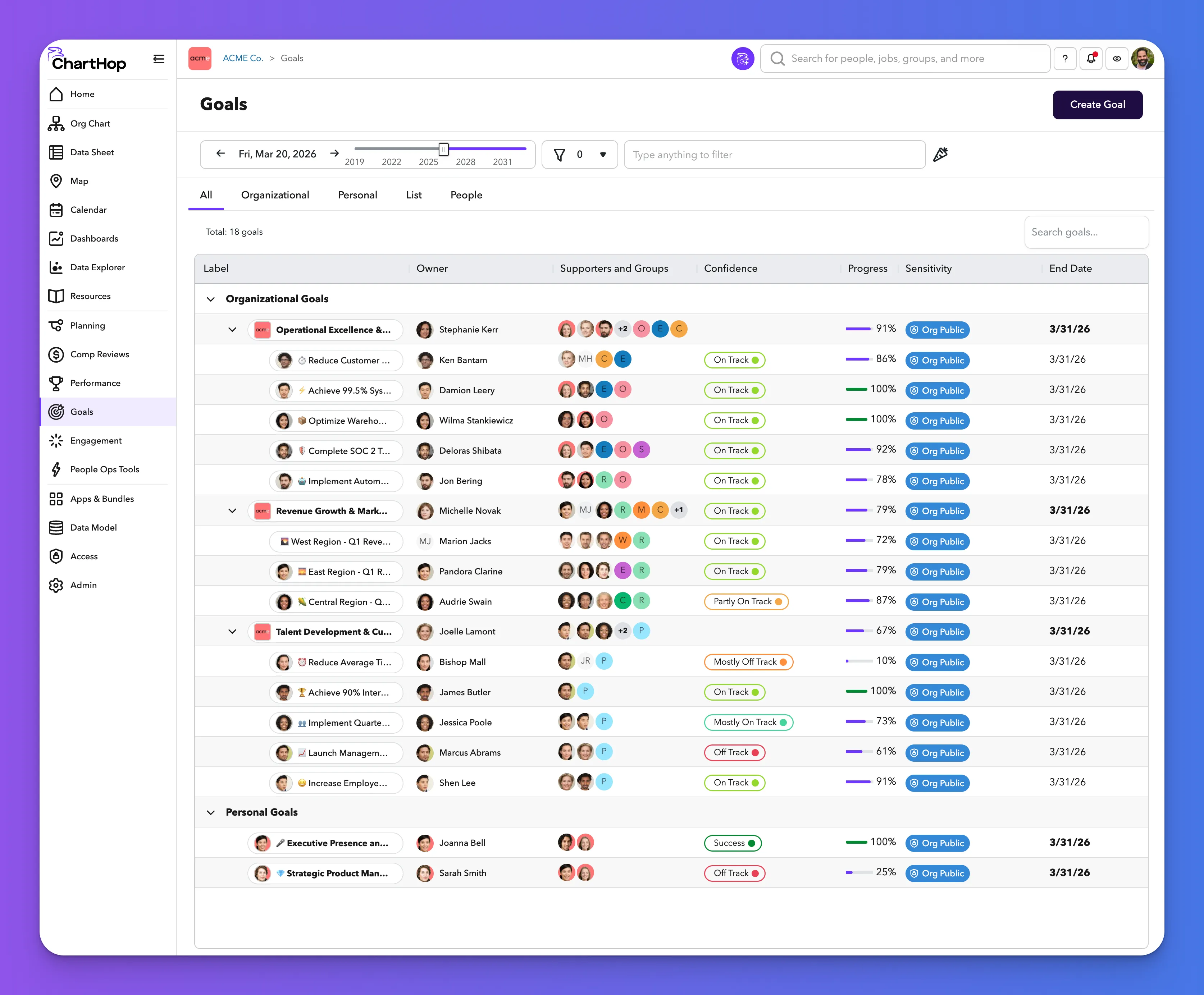Open the Resources section
This screenshot has width=1204, height=995.
(x=108, y=296)
